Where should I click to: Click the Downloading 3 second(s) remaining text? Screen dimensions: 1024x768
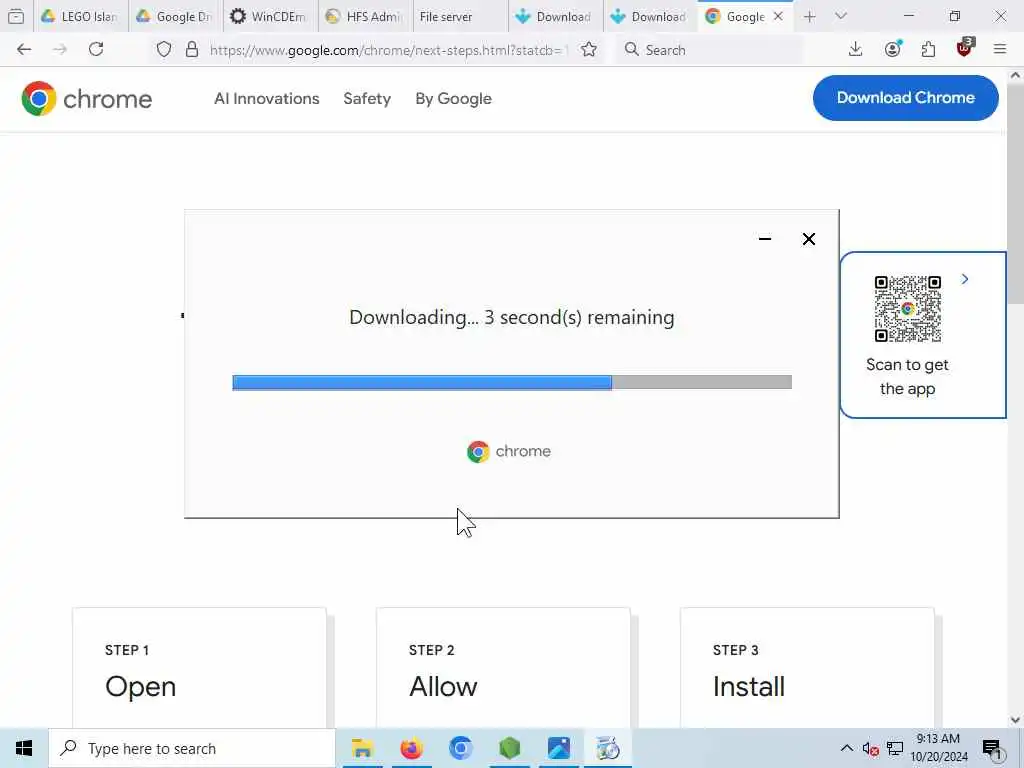512,317
